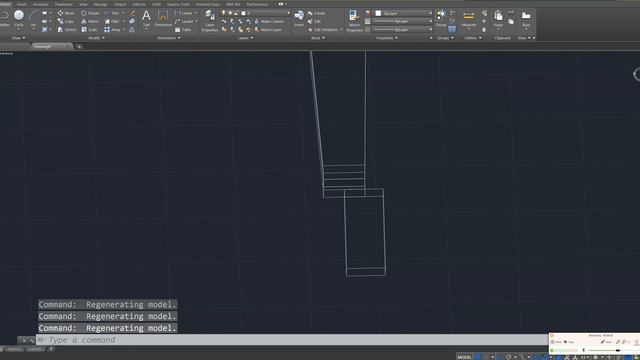
Task: Insert a Table from Annotation panel
Action: 183,29
